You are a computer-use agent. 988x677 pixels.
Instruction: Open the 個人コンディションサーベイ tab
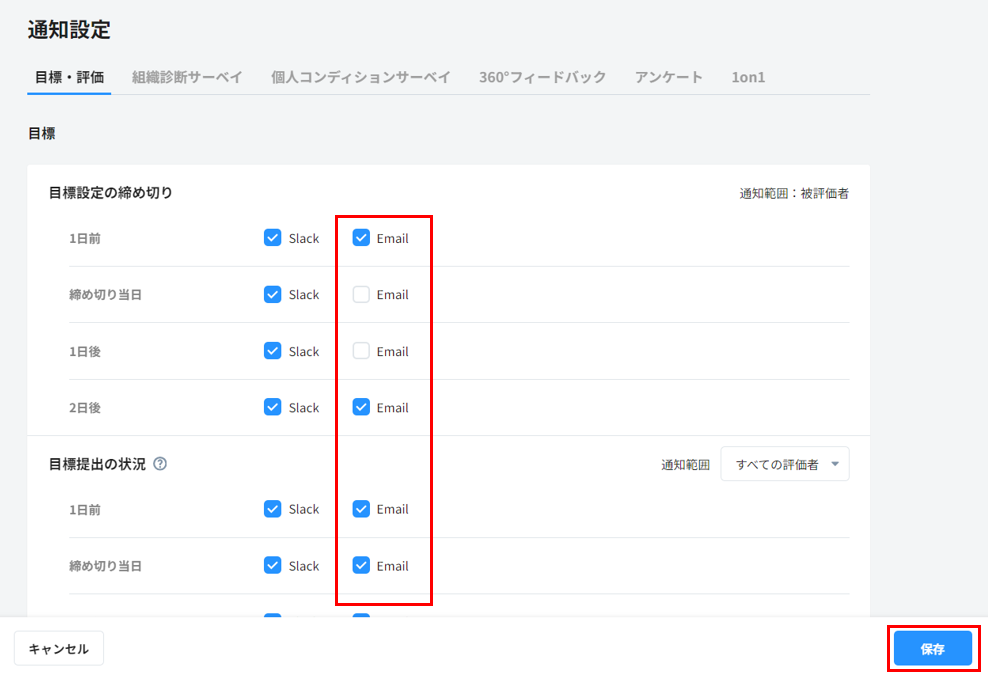(x=360, y=77)
